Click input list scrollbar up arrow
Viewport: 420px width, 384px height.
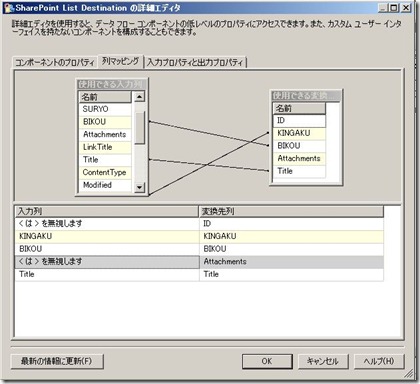coord(139,97)
